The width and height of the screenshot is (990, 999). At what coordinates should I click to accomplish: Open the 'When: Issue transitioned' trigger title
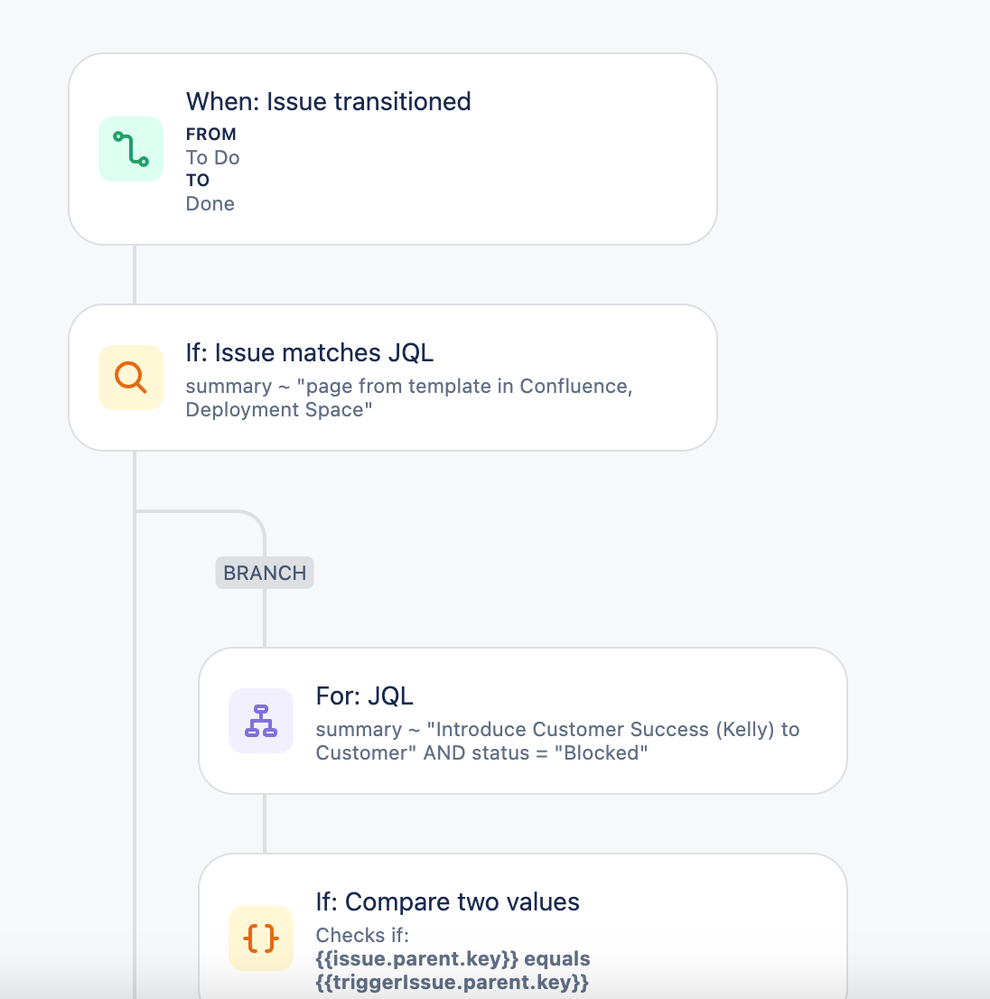point(328,102)
